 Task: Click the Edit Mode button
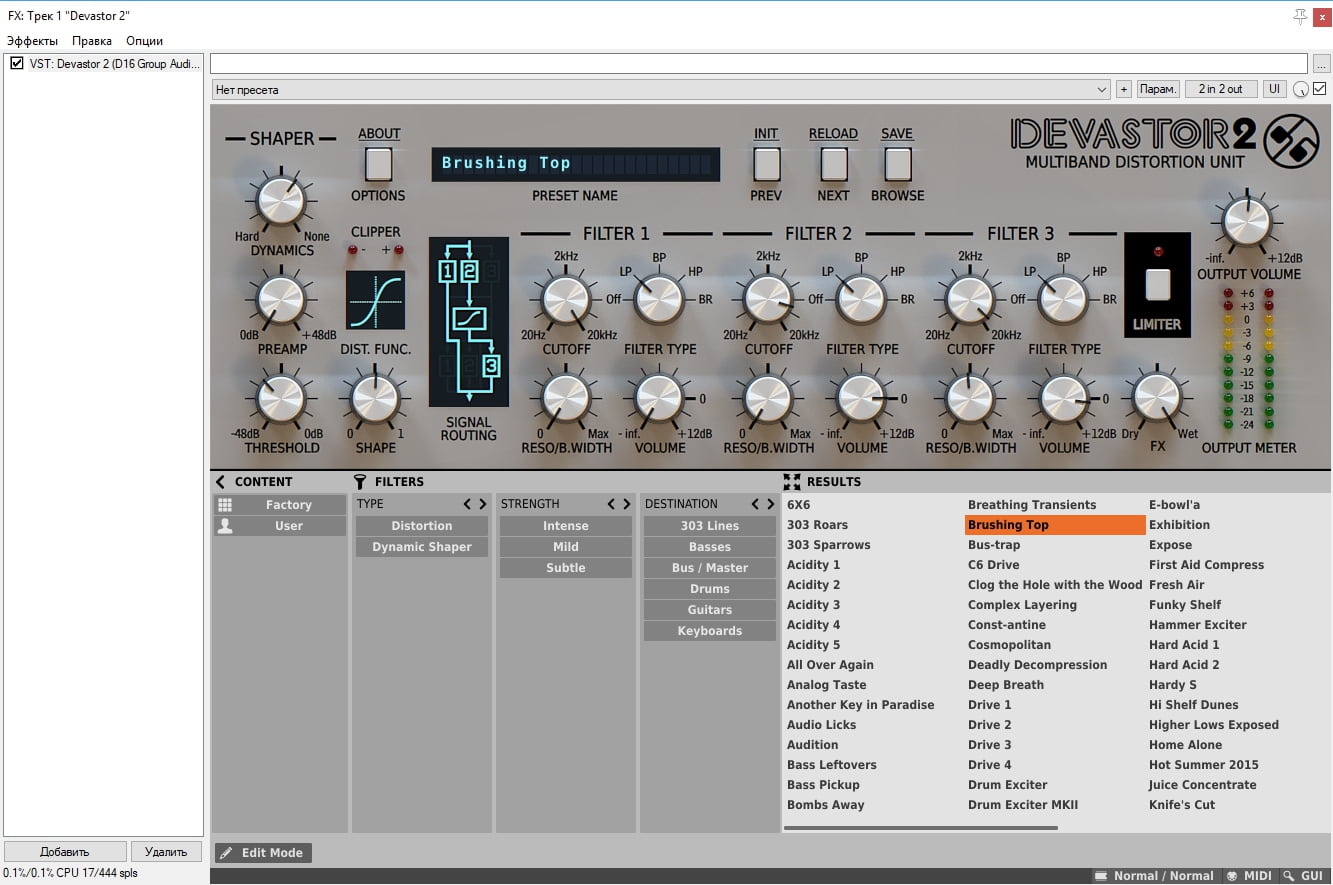point(263,853)
